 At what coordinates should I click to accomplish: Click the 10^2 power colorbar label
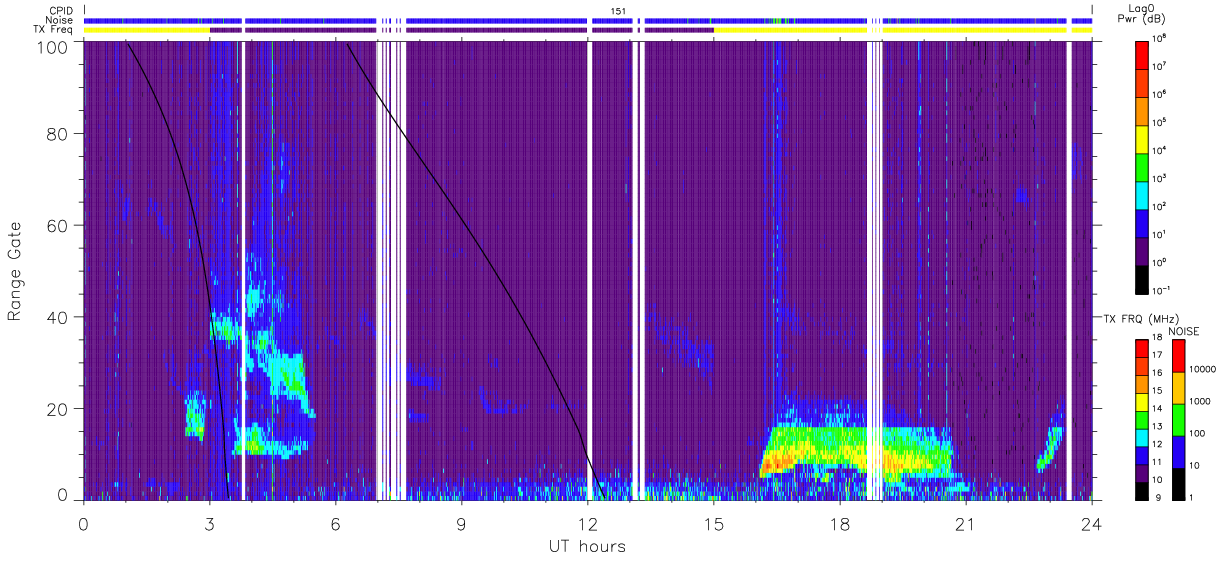pyautogui.click(x=1160, y=206)
